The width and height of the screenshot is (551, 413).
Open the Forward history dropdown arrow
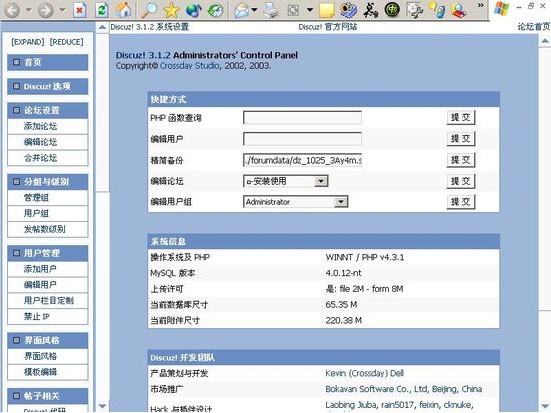click(63, 10)
